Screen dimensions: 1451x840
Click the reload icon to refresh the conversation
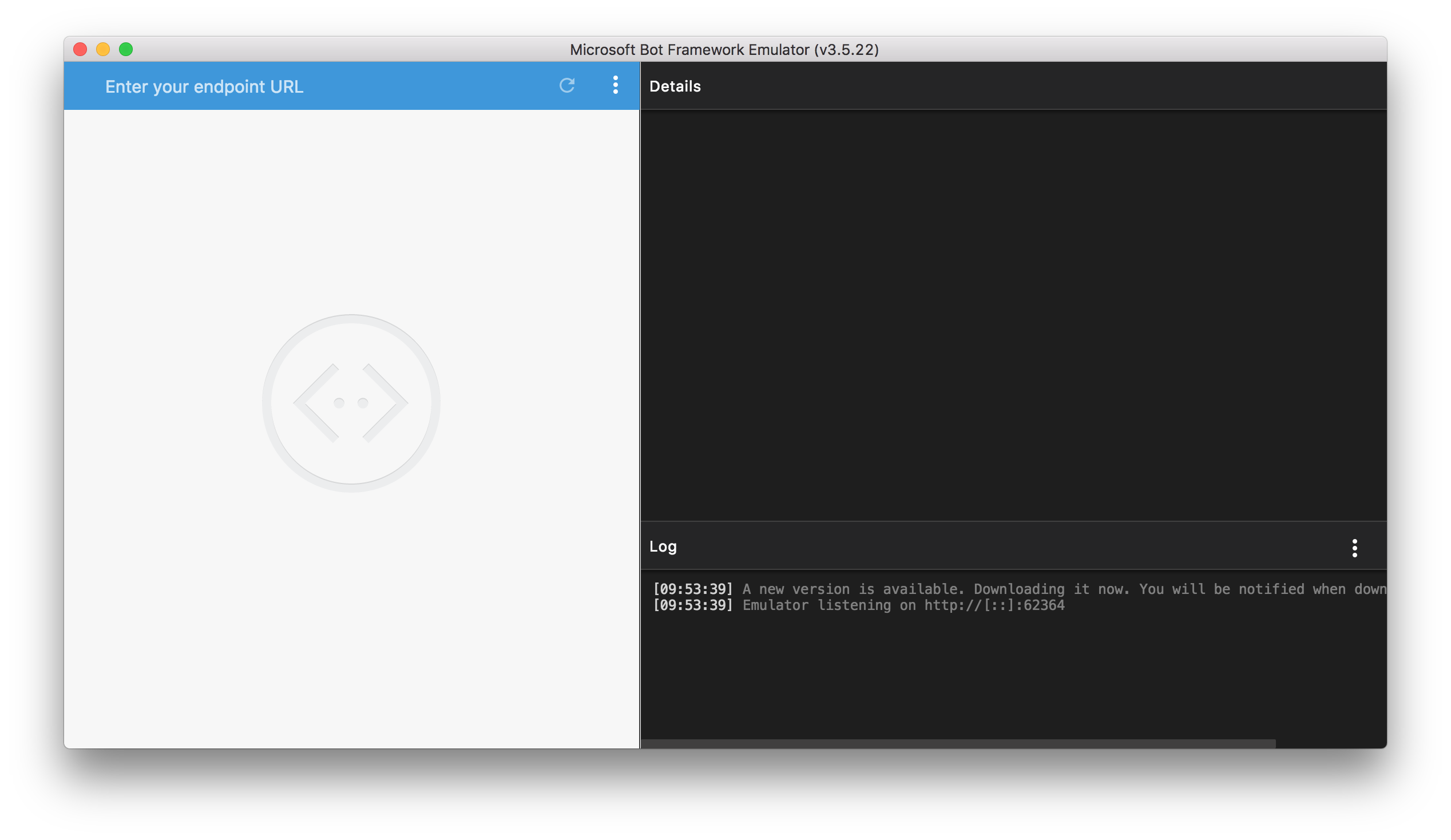coord(567,86)
